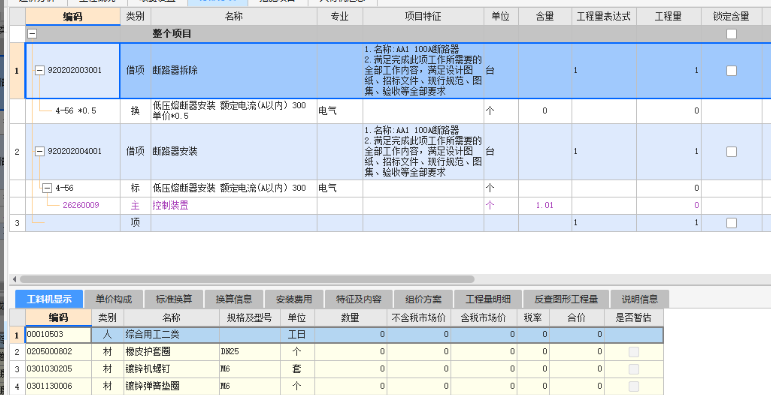Select material code 26260009
The height and width of the screenshot is (395, 771).
pos(73,206)
